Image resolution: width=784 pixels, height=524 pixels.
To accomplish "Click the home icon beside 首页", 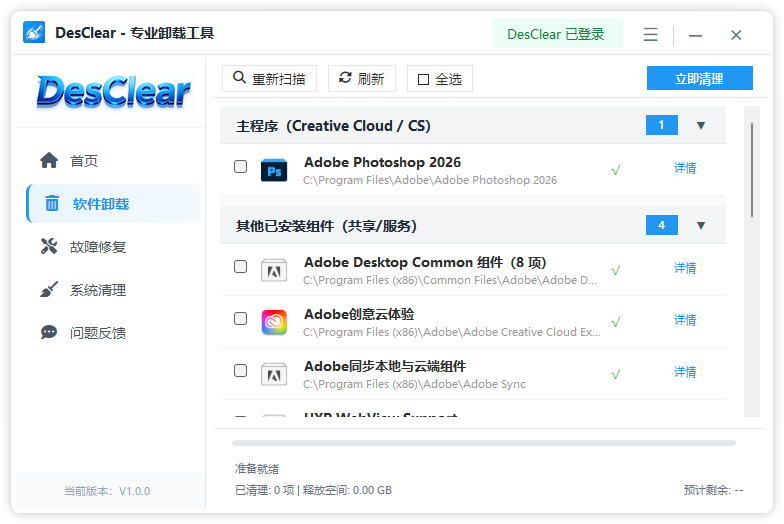I will (49, 160).
